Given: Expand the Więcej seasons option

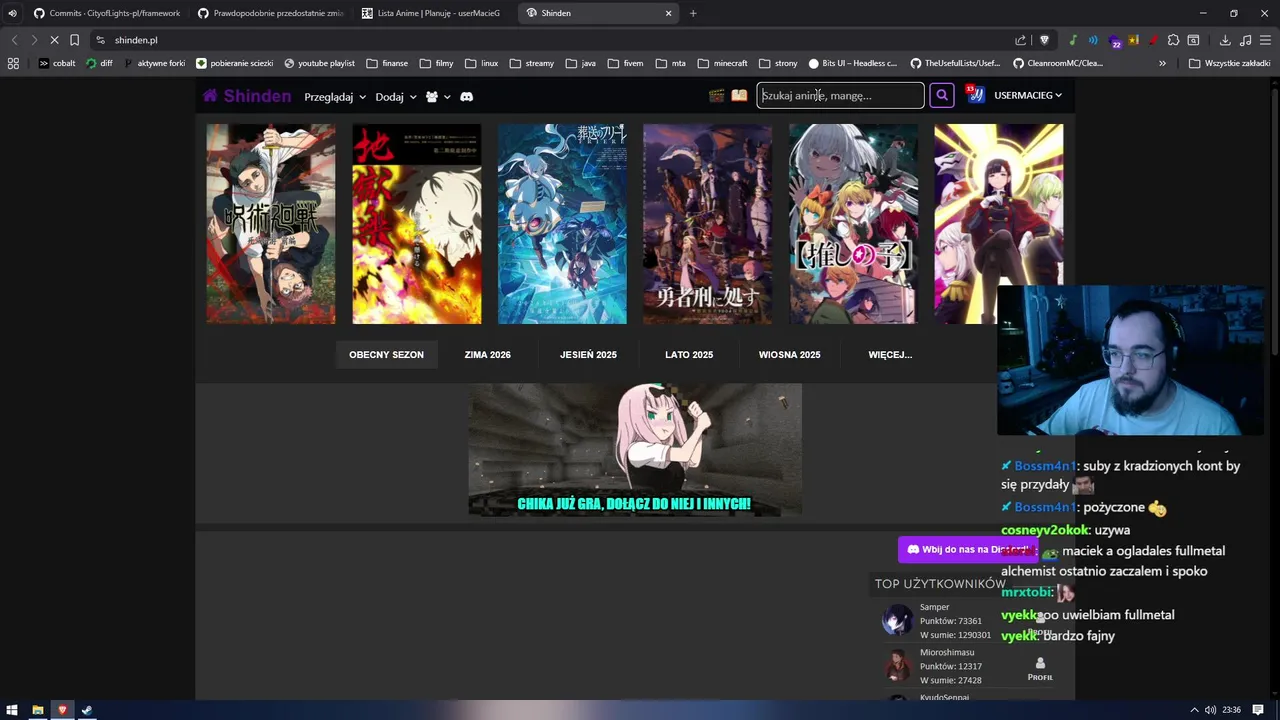Looking at the screenshot, I should (890, 355).
